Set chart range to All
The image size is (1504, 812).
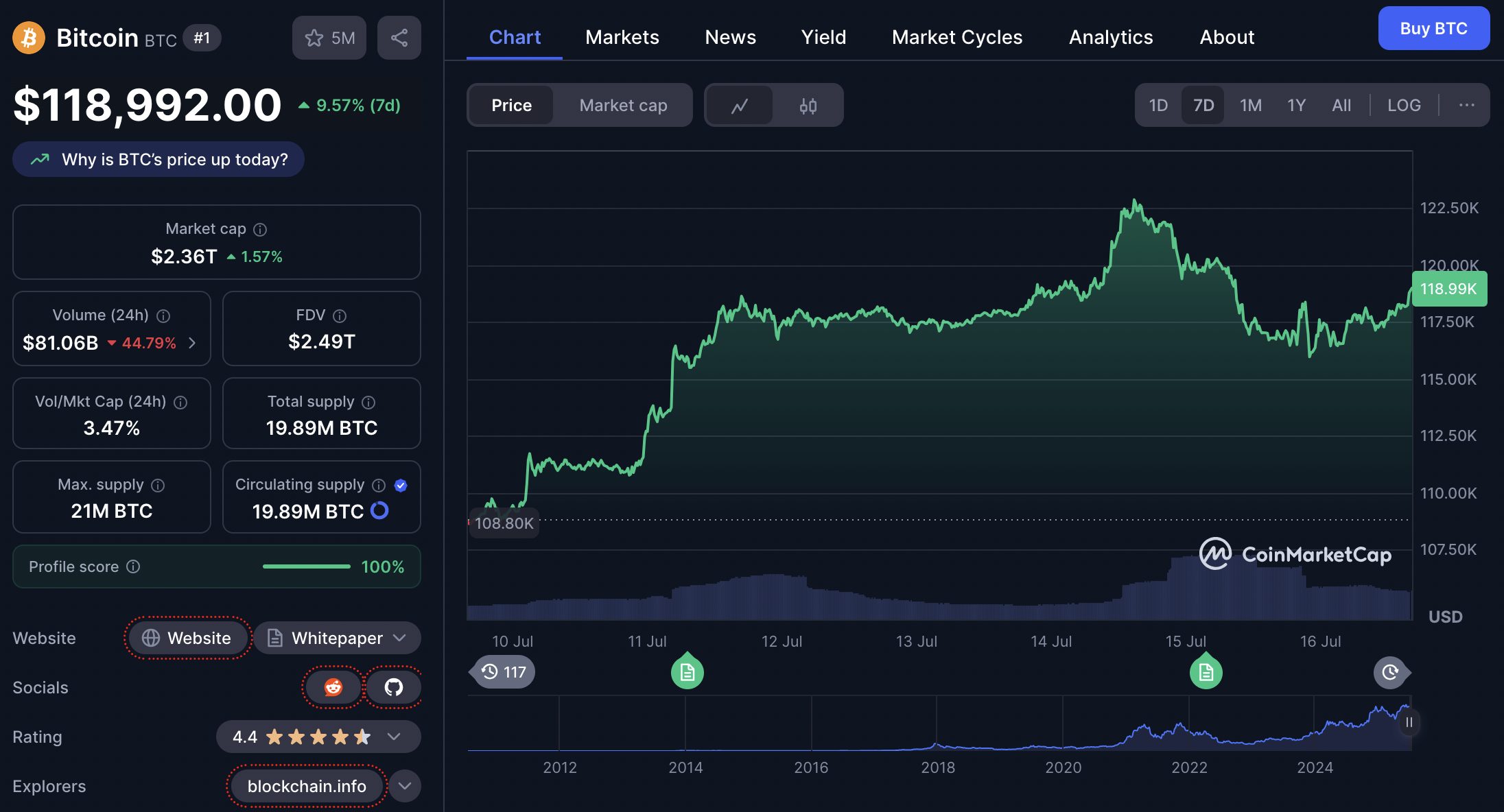point(1341,105)
